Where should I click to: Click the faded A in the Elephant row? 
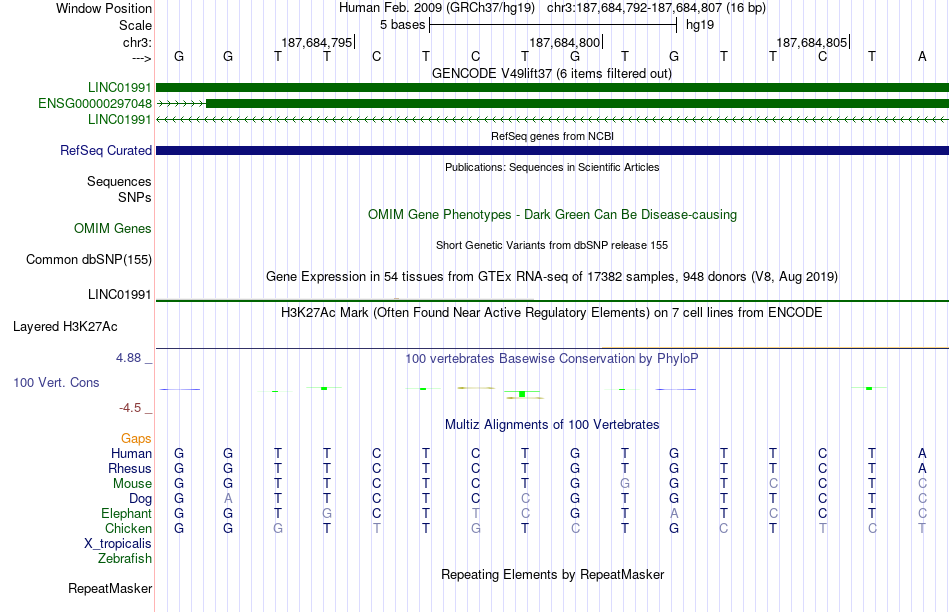674,514
